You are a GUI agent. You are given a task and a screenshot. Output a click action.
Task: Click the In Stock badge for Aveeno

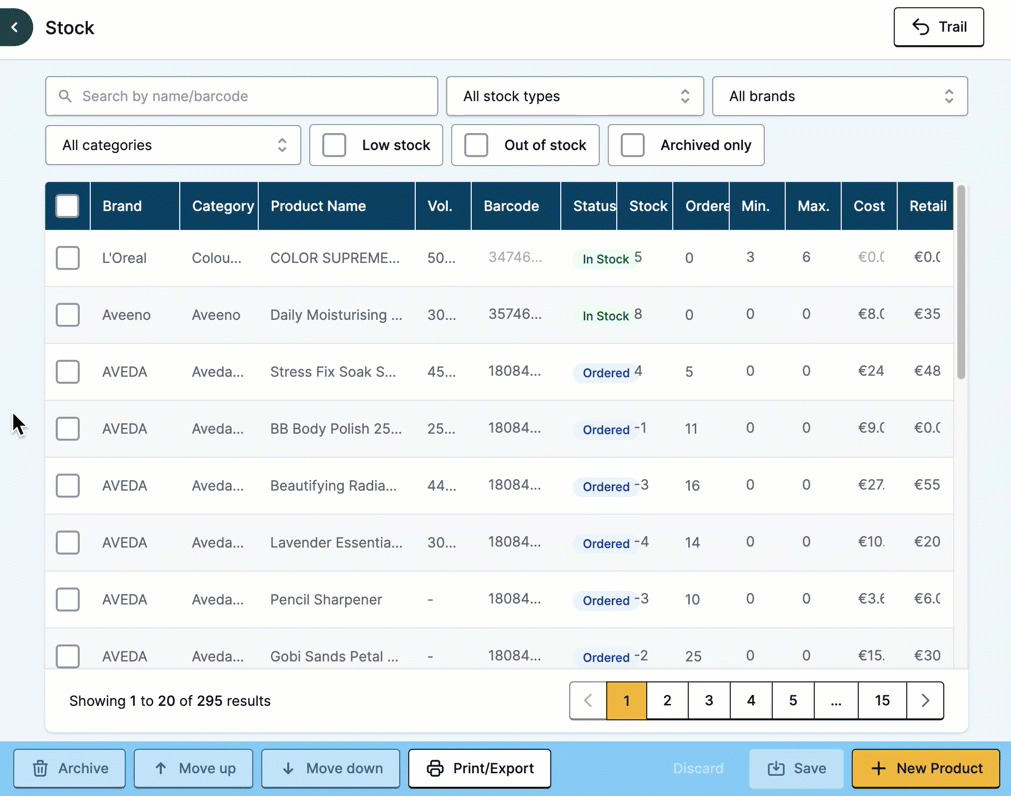(x=605, y=316)
